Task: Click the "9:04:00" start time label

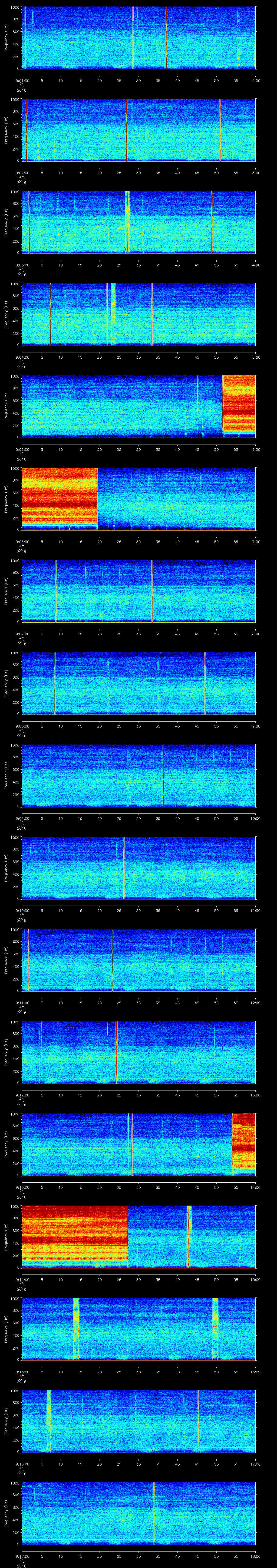Action: [21, 357]
